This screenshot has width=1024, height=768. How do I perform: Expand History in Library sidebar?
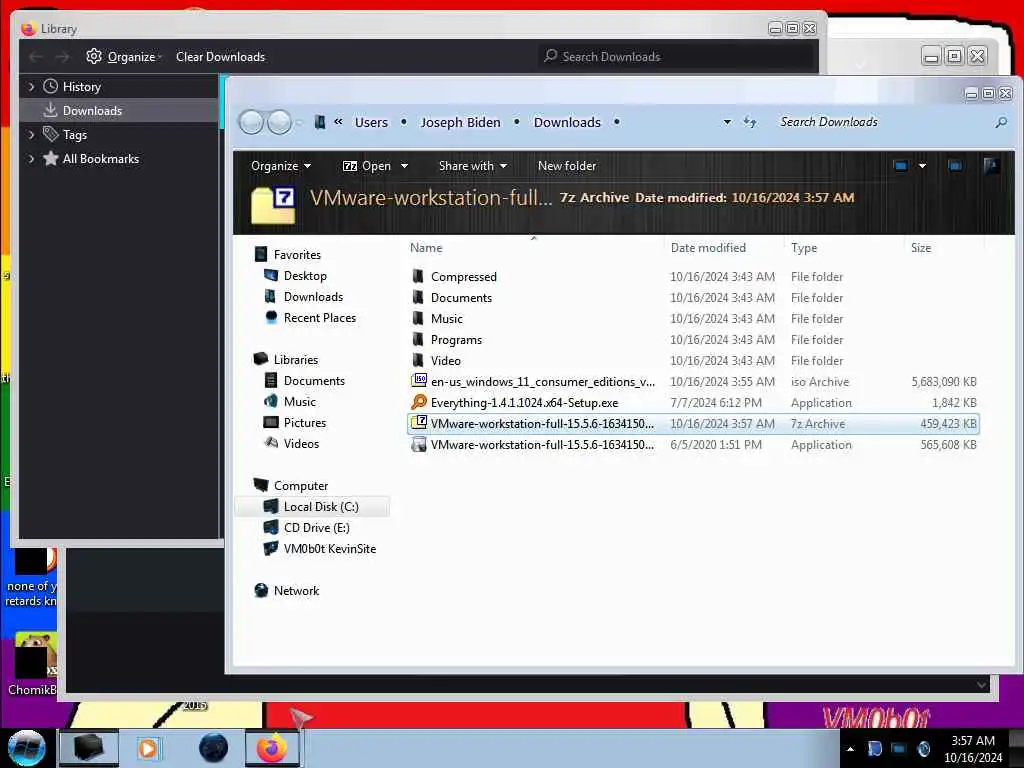[x=31, y=87]
